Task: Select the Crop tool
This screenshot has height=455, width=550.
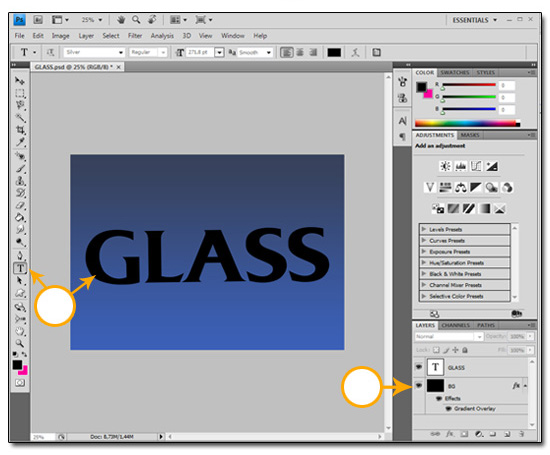Action: pyautogui.click(x=20, y=129)
